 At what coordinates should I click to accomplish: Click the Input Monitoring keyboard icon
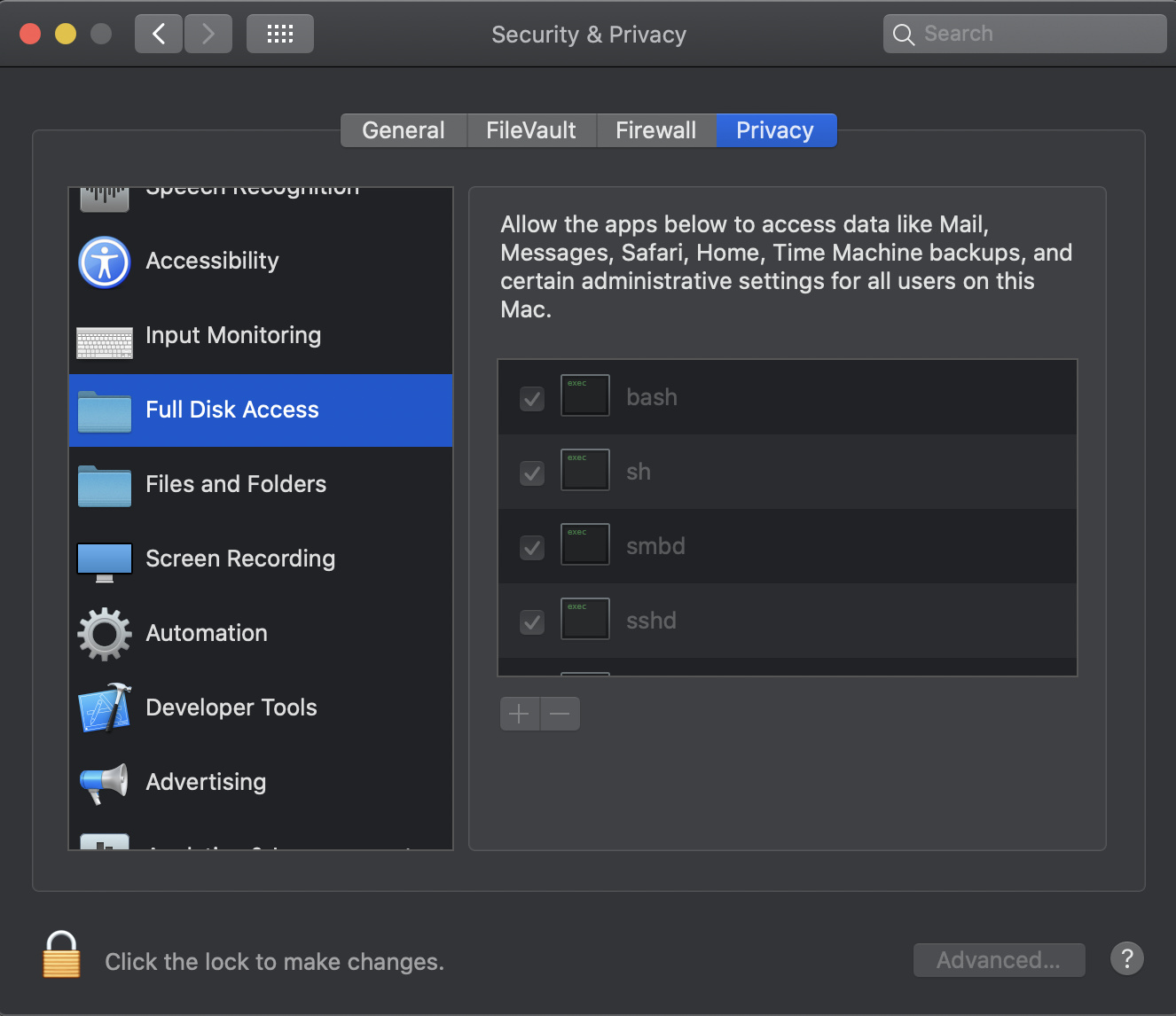coord(105,342)
